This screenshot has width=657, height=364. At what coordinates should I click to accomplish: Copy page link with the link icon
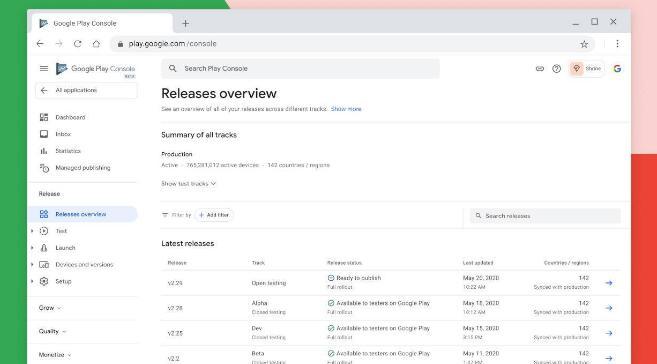point(540,69)
